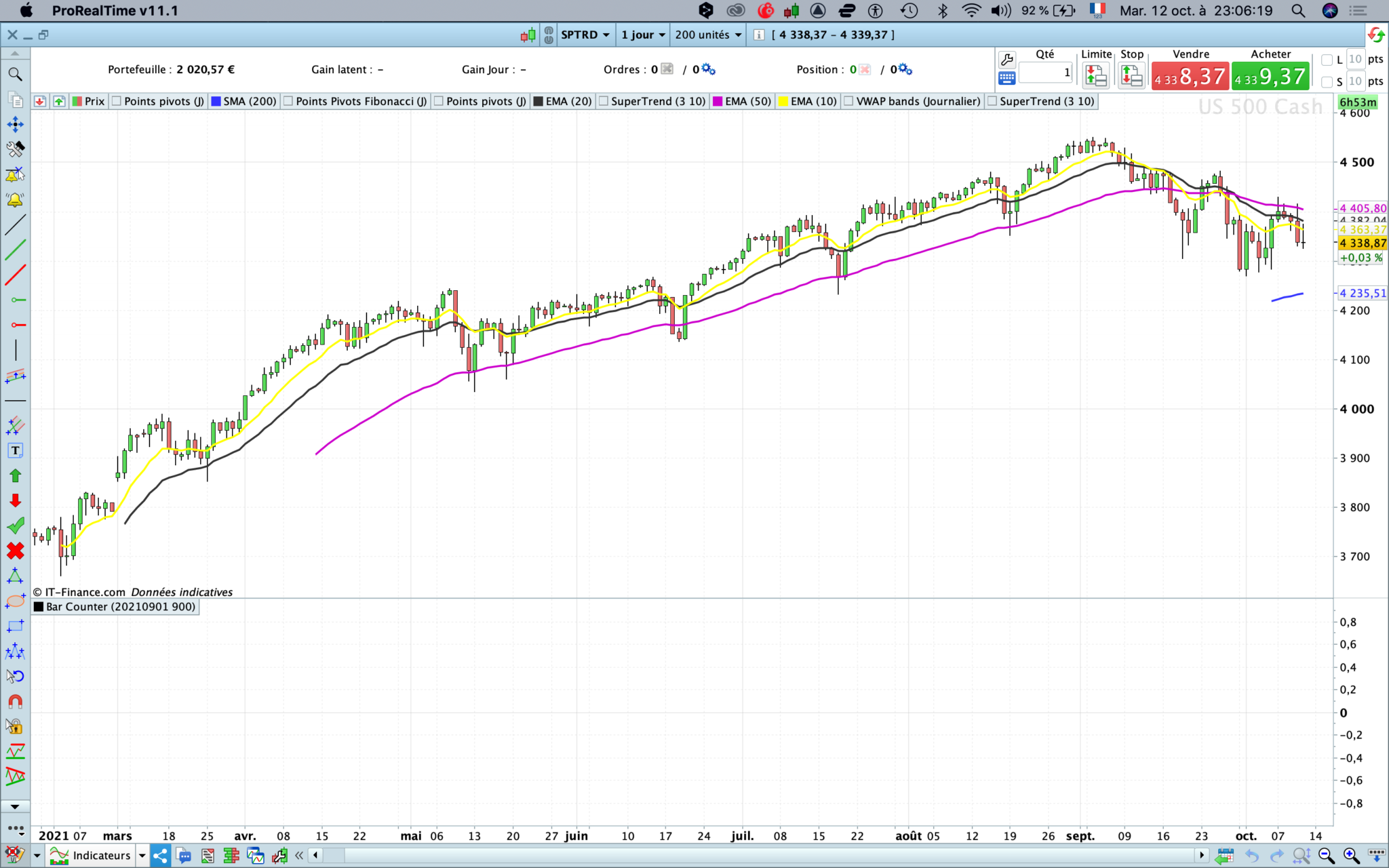Enable the S stop checkbox
This screenshot has height=868, width=1389.
coord(1327,82)
